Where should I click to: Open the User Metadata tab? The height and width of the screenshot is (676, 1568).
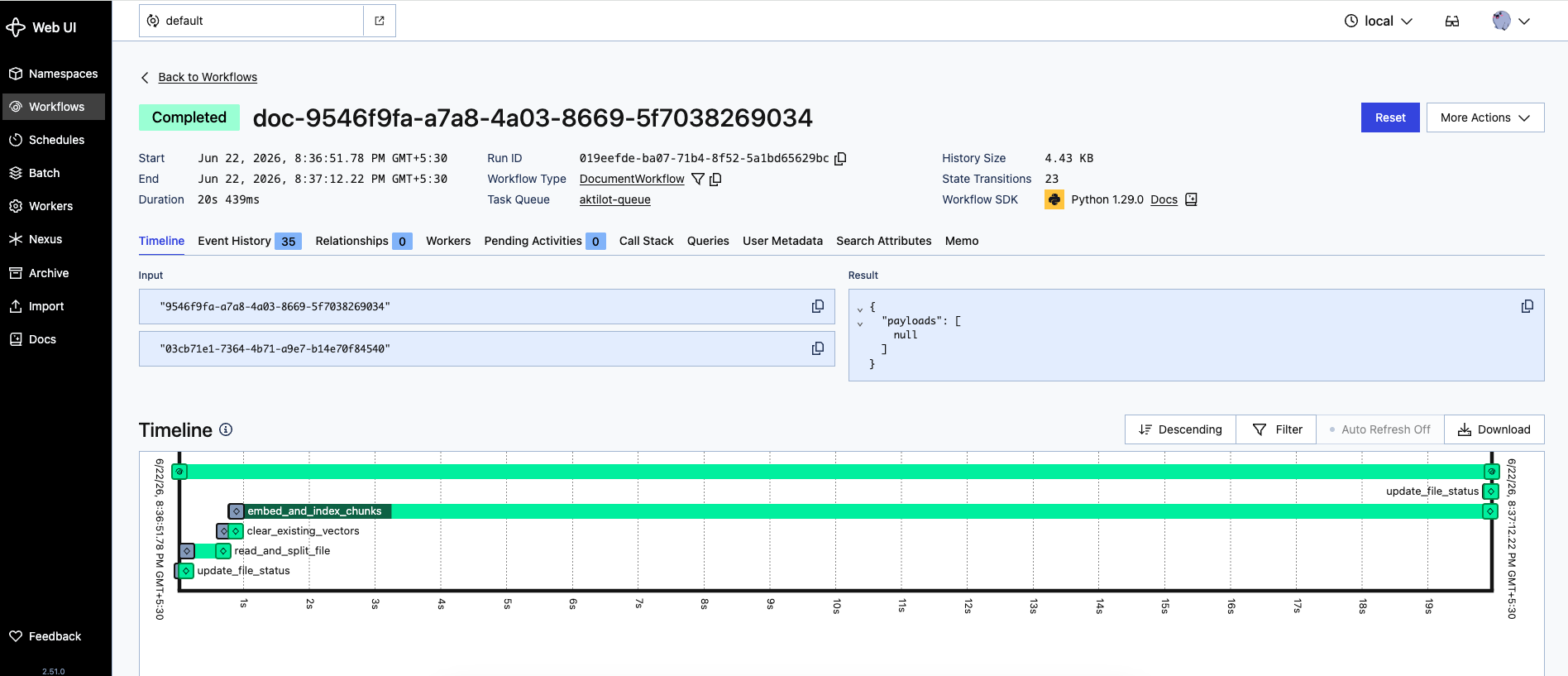[782, 241]
